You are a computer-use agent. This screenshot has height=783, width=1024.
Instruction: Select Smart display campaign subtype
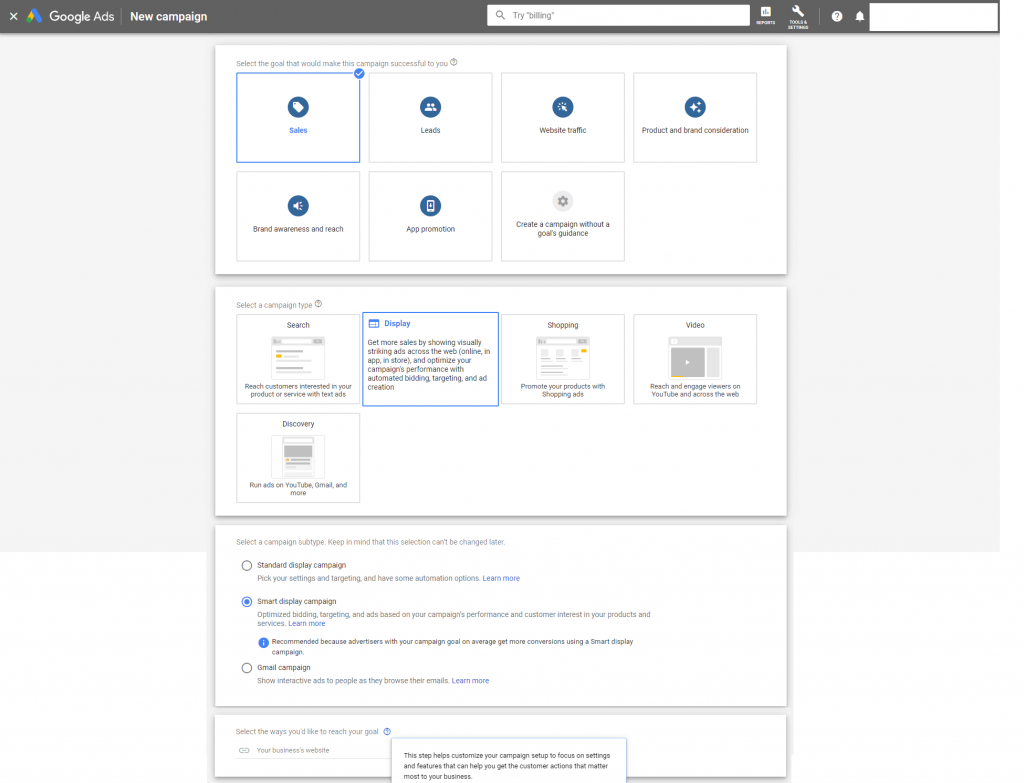(x=247, y=601)
